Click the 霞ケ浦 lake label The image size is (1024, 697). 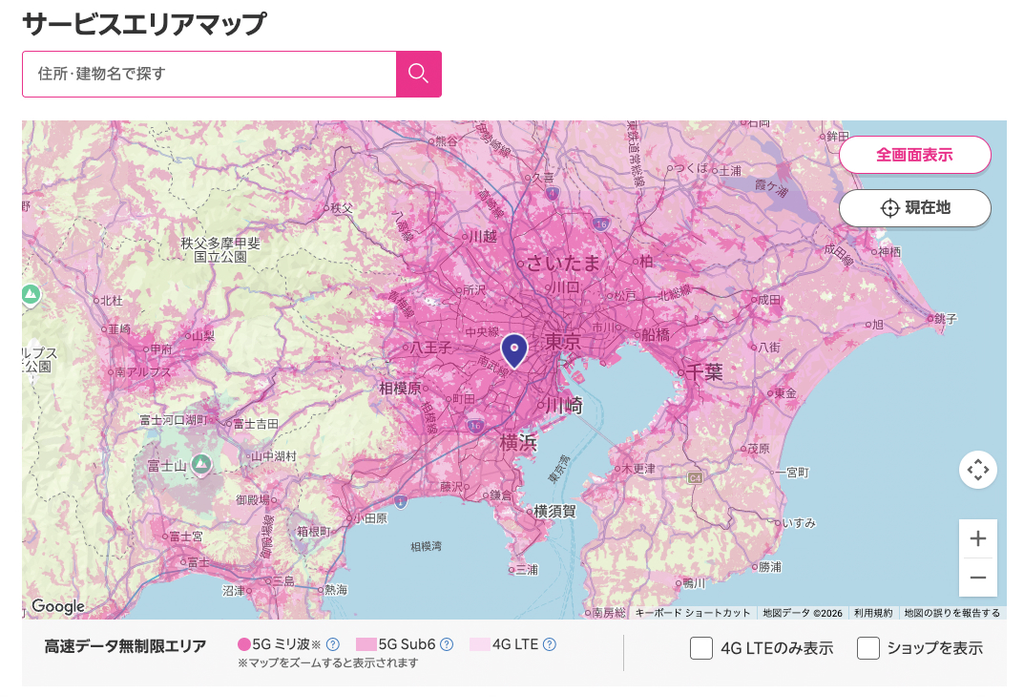click(x=772, y=188)
